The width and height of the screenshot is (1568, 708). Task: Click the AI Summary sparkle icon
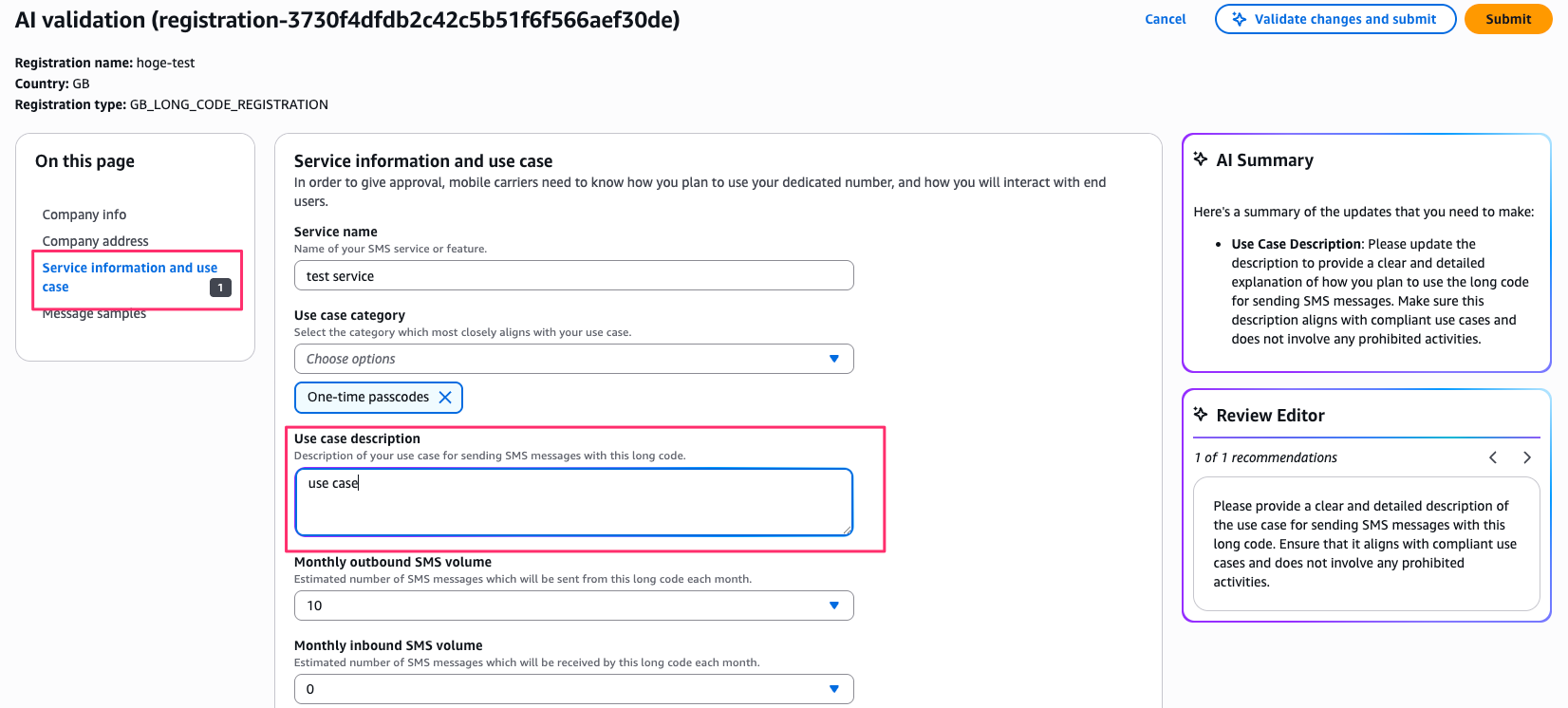tap(1201, 159)
